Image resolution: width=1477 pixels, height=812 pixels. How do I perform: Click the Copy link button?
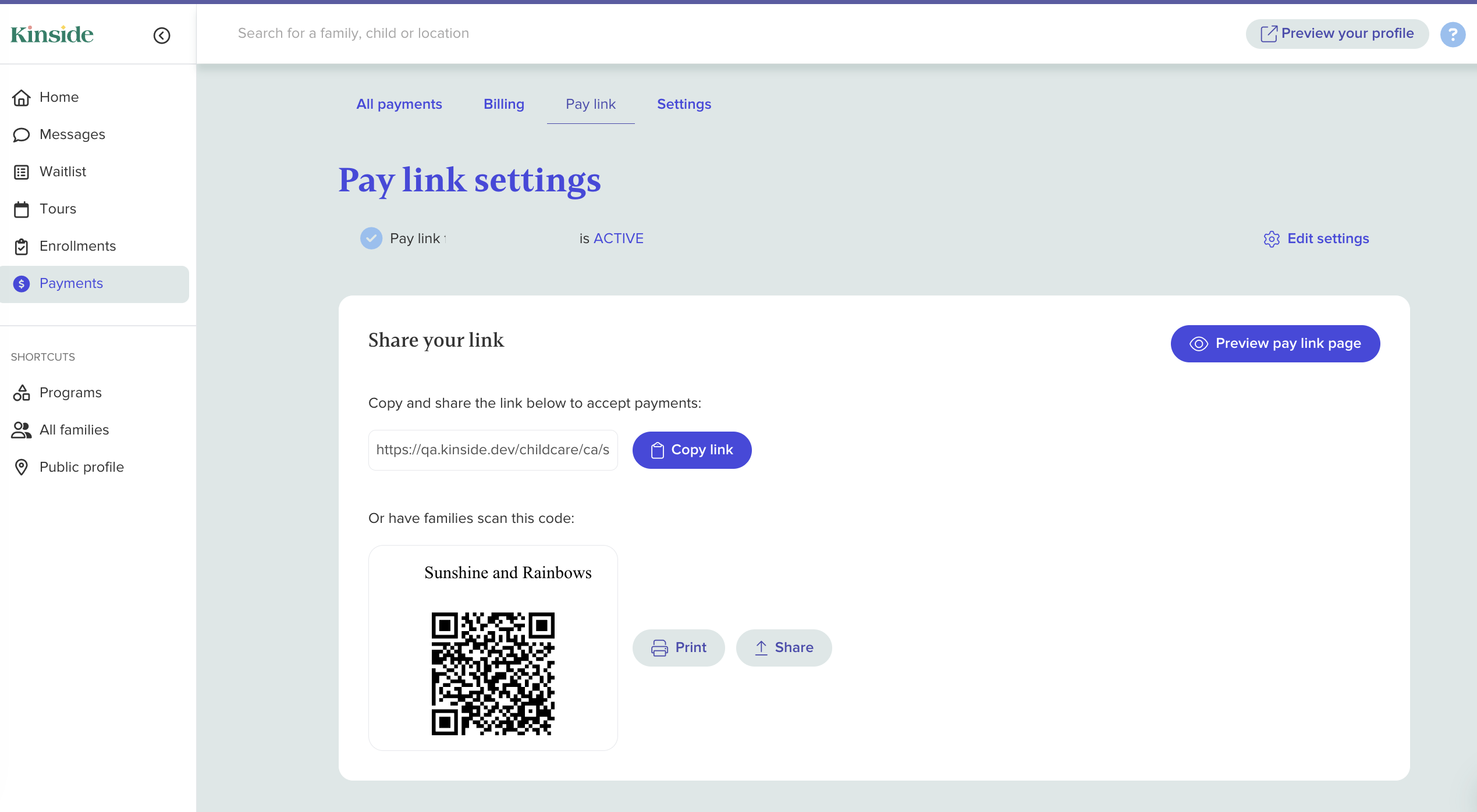692,450
